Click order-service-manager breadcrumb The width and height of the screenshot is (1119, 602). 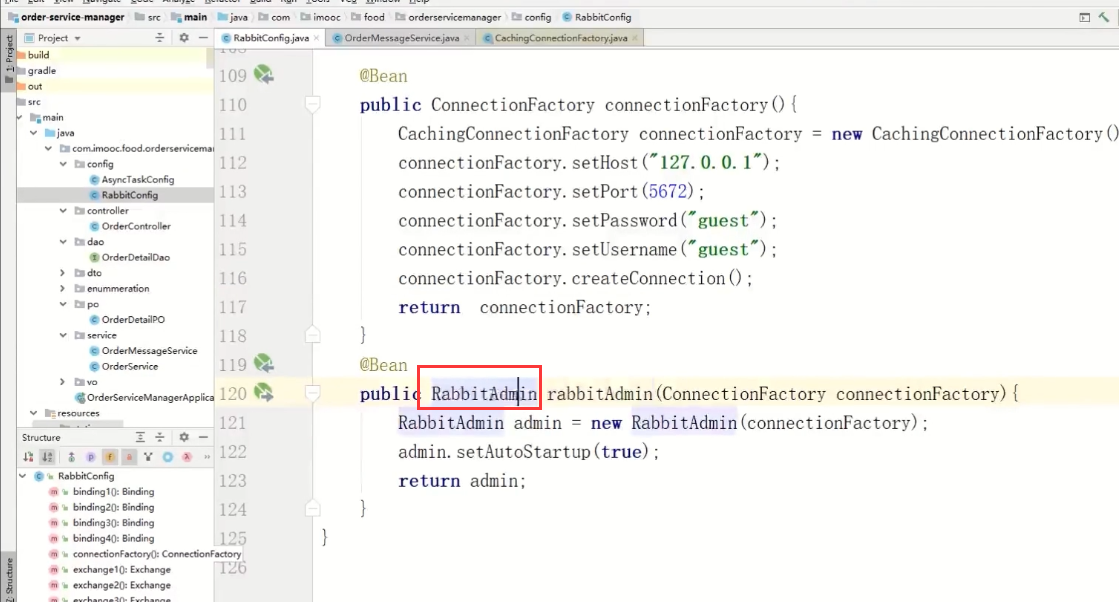tap(66, 17)
